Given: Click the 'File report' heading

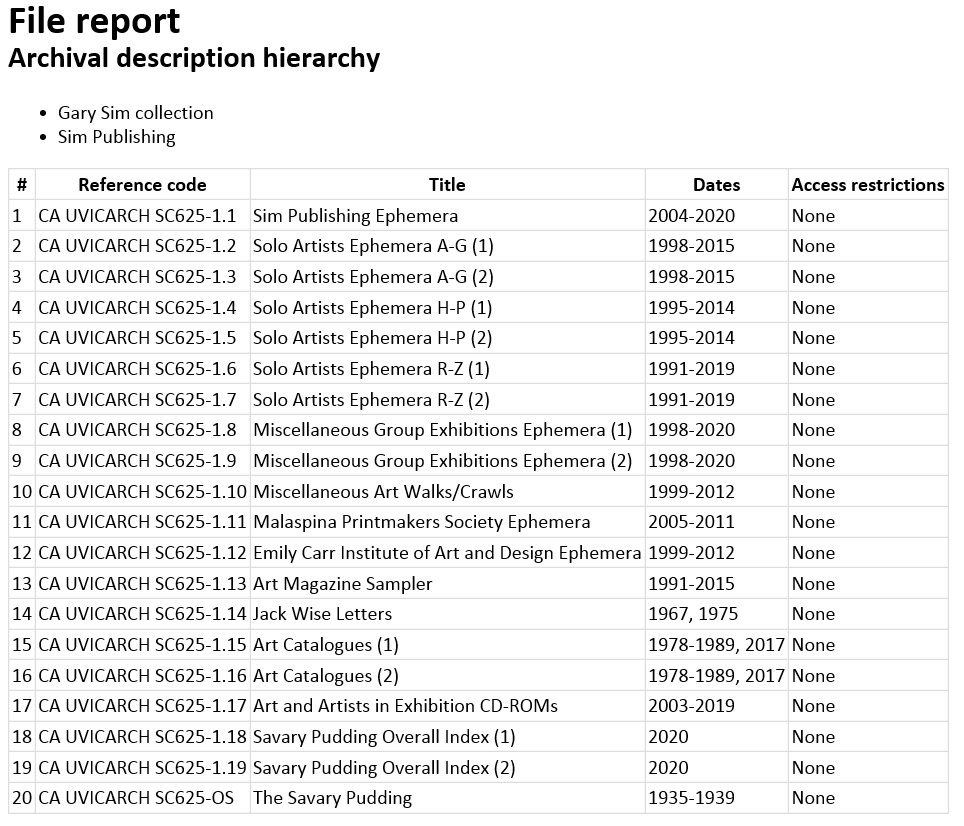Looking at the screenshot, I should tap(94, 22).
